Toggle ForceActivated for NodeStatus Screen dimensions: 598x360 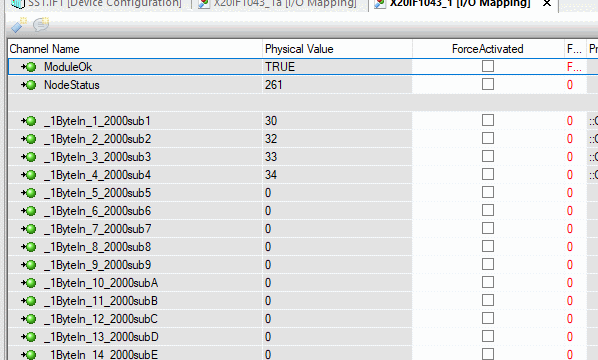(488, 84)
